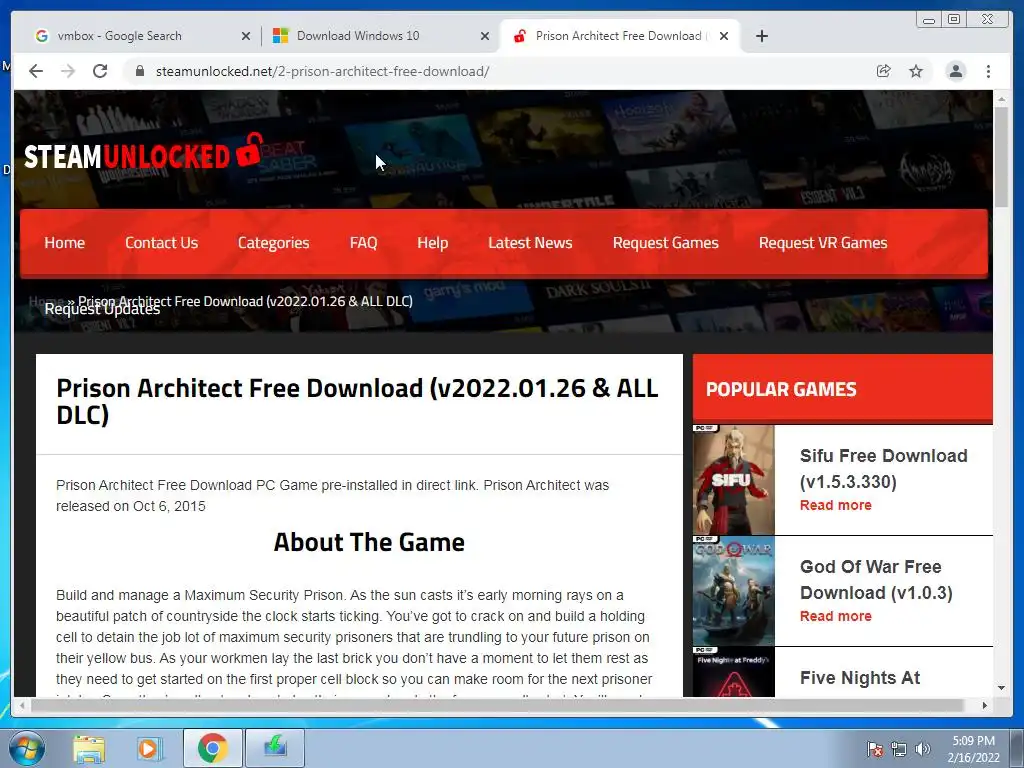
Task: Open the Help menu item
Action: pos(432,243)
